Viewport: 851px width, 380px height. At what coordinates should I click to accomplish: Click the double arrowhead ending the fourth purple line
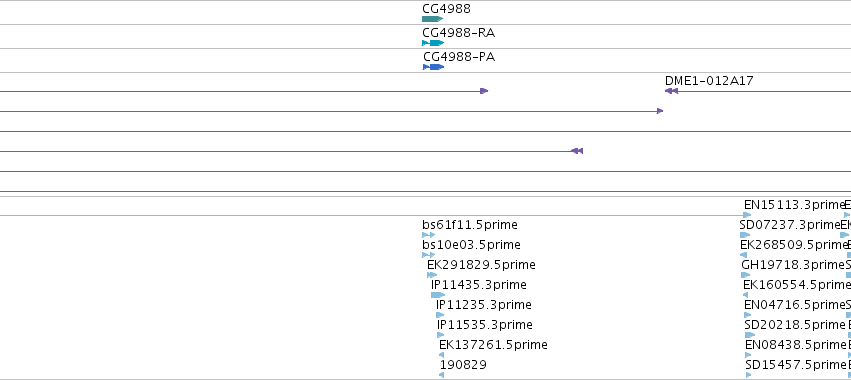[x=577, y=151]
